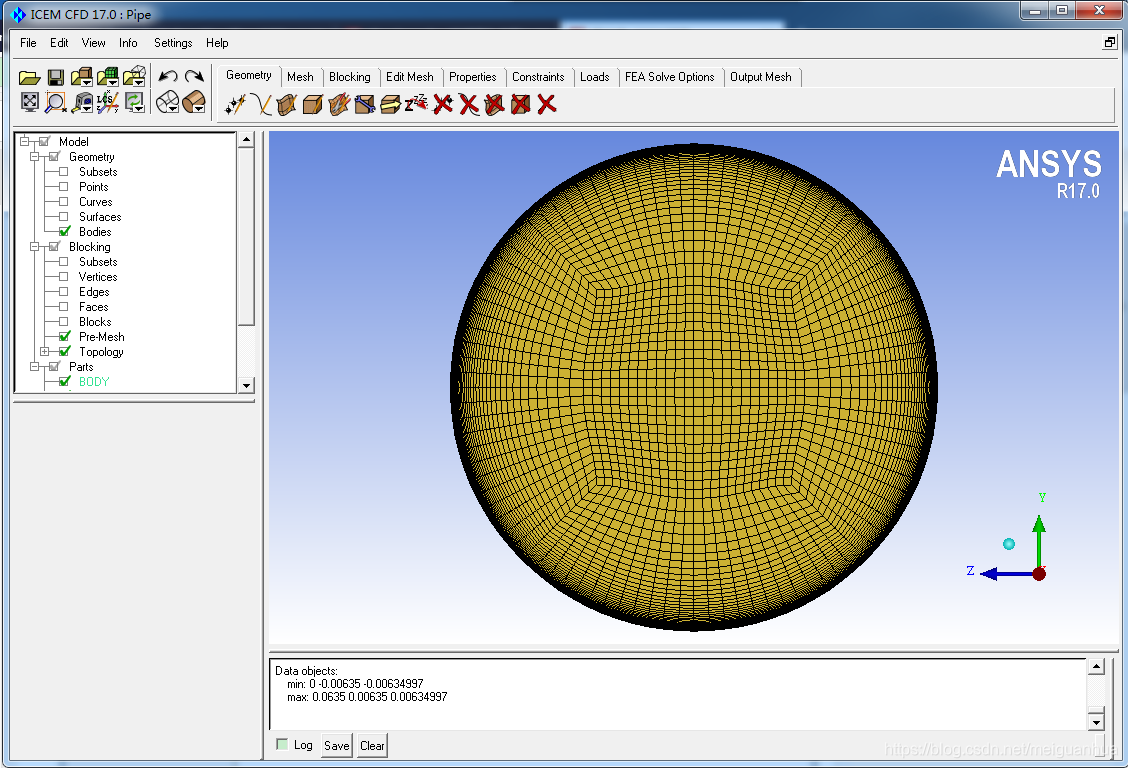Select the Create/Modify Faceted tool
The height and width of the screenshot is (768, 1128).
tap(339, 105)
